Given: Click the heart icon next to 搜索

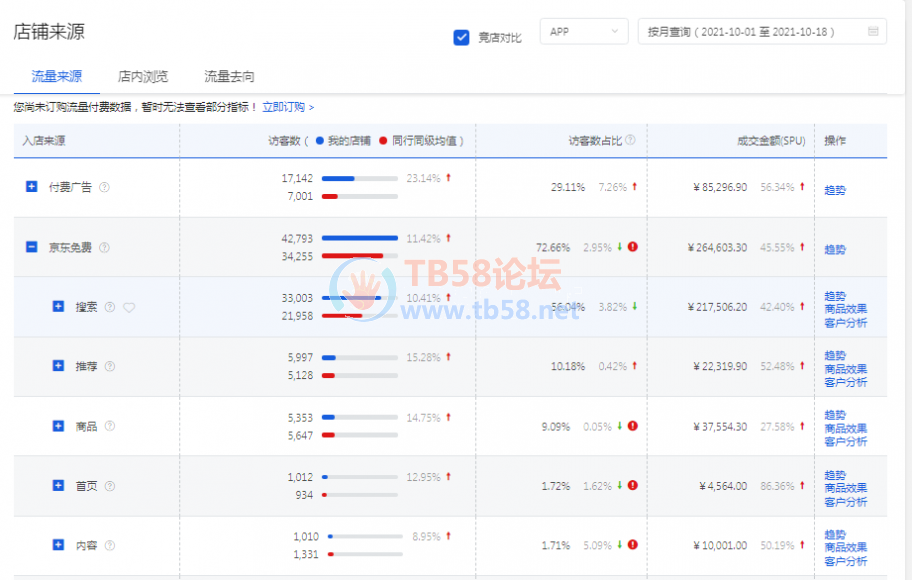Looking at the screenshot, I should pos(129,307).
